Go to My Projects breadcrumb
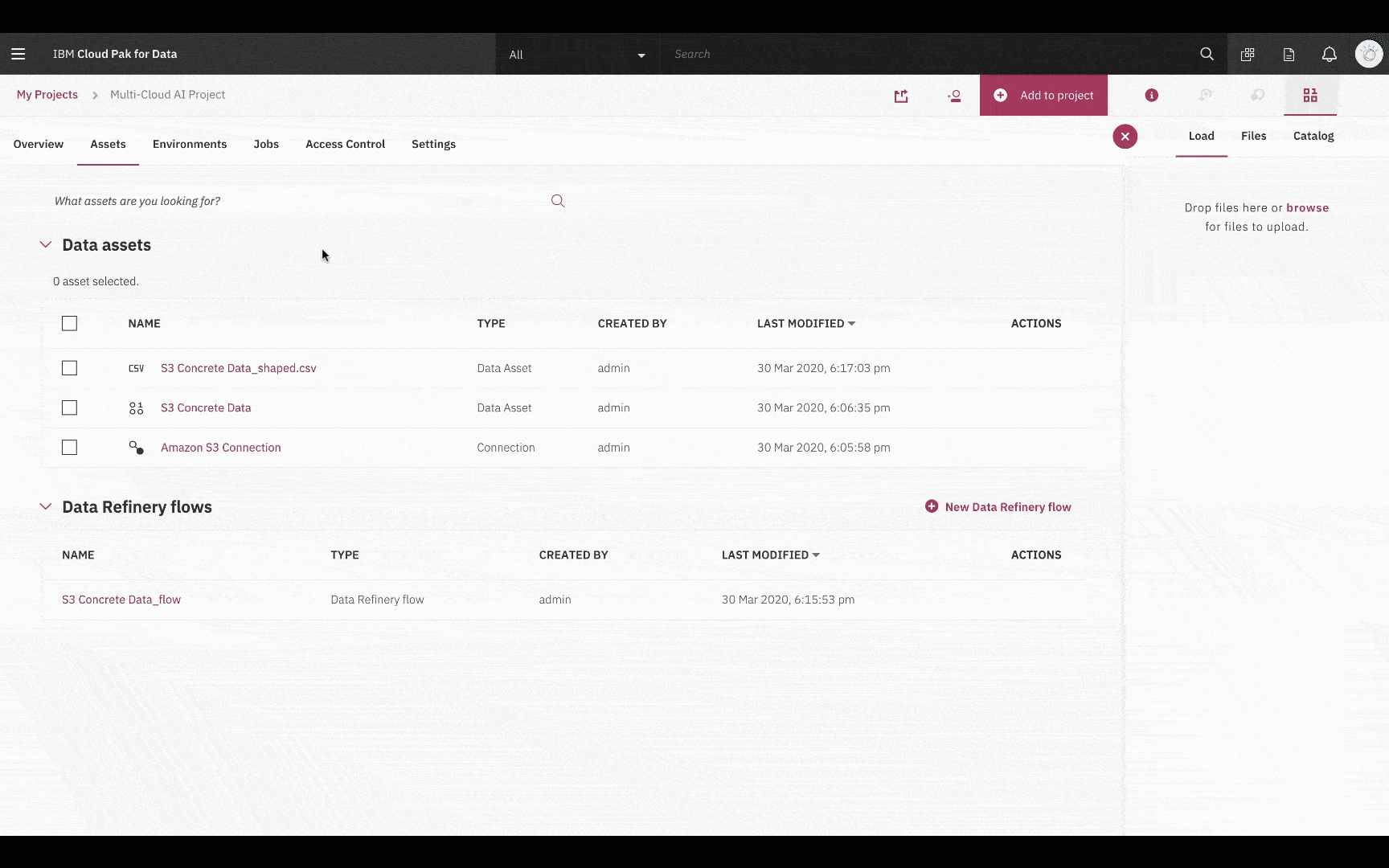 47,94
